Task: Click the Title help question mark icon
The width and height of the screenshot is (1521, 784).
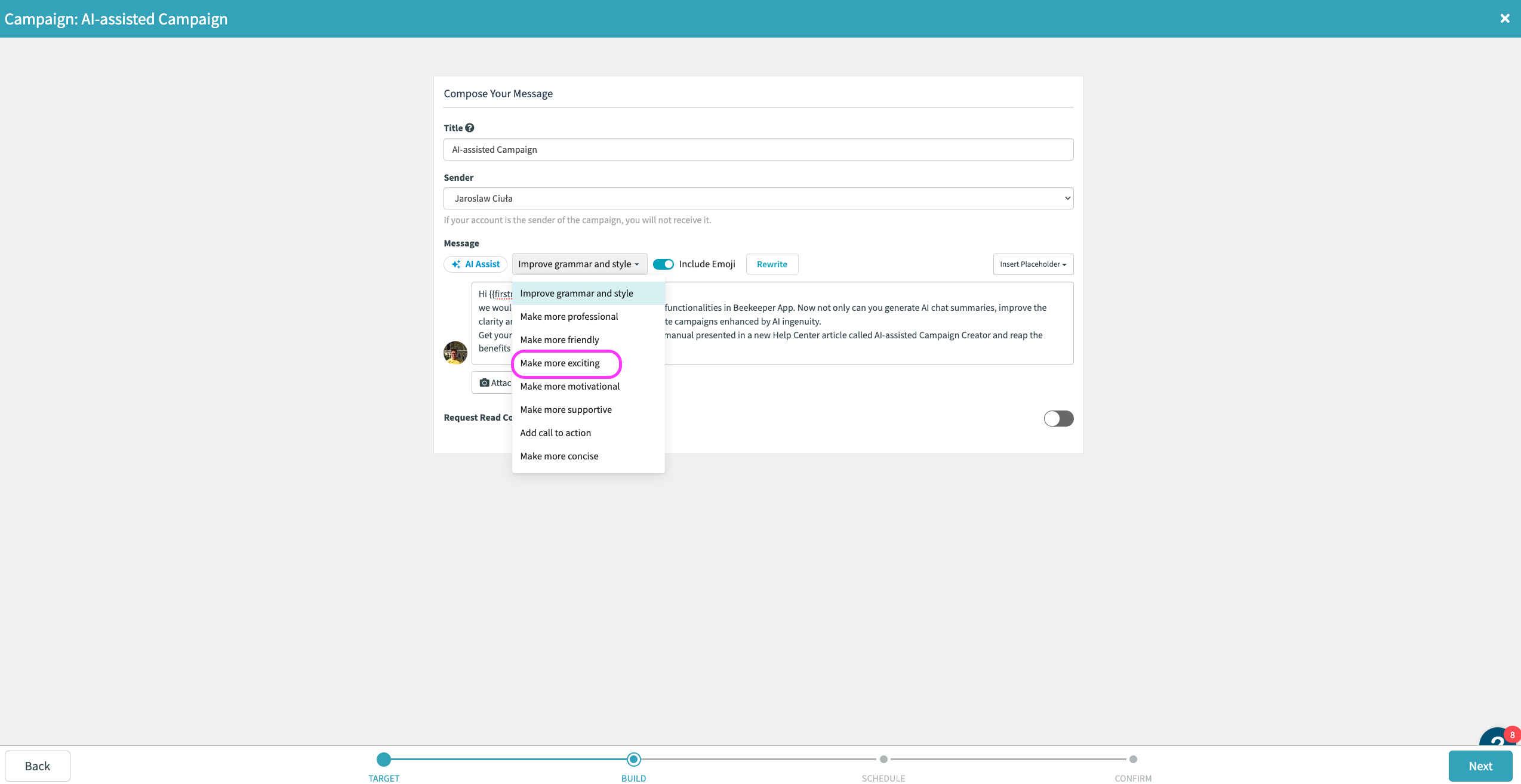Action: 470,128
